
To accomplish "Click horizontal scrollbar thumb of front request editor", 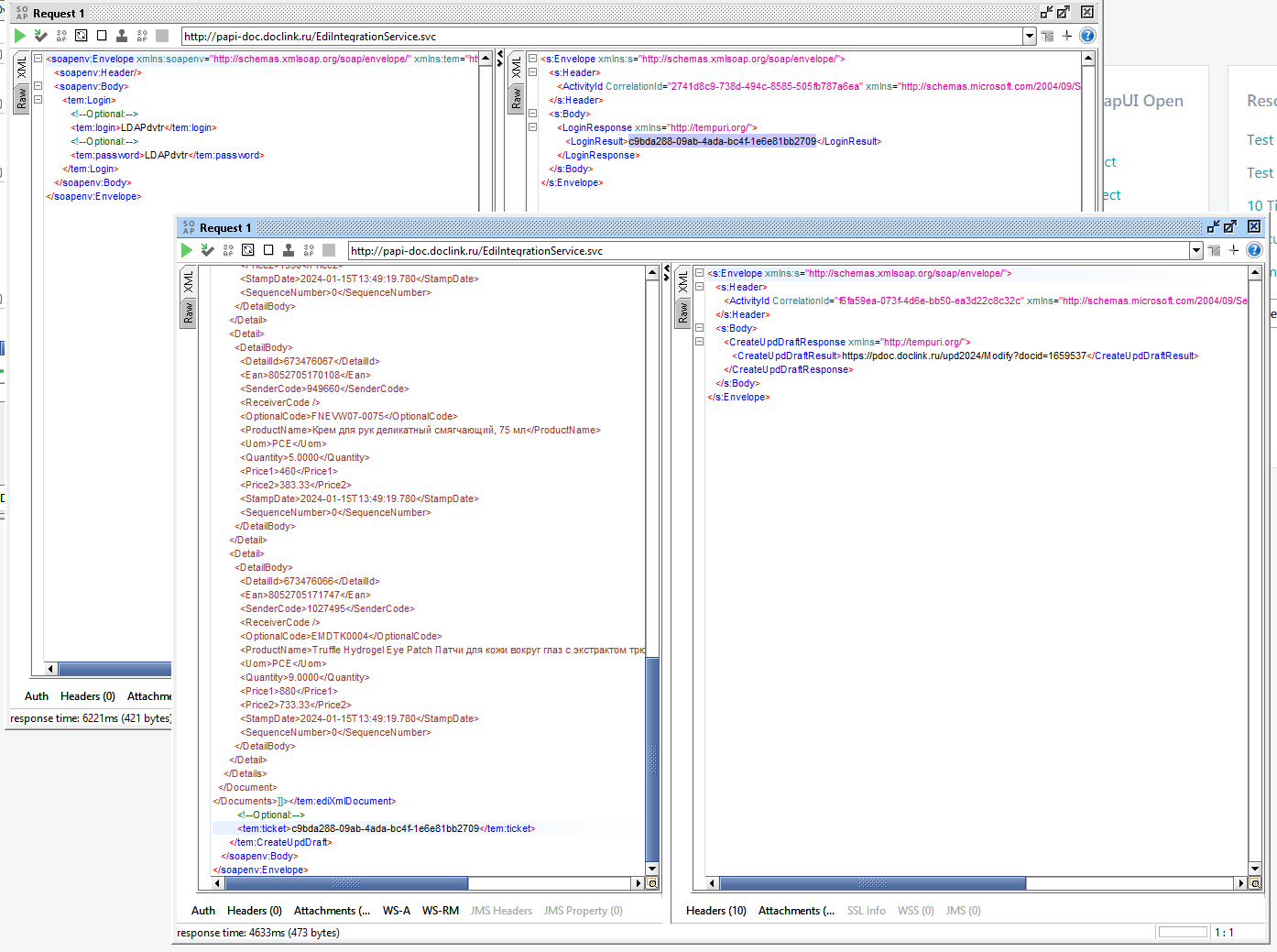I will (x=346, y=883).
